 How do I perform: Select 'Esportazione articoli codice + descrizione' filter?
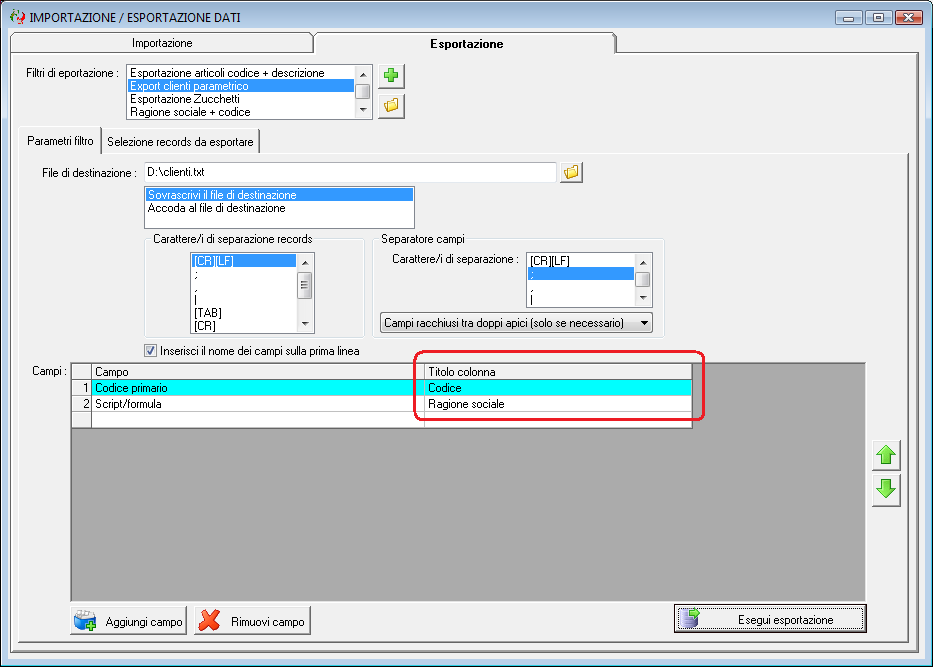pyautogui.click(x=241, y=73)
